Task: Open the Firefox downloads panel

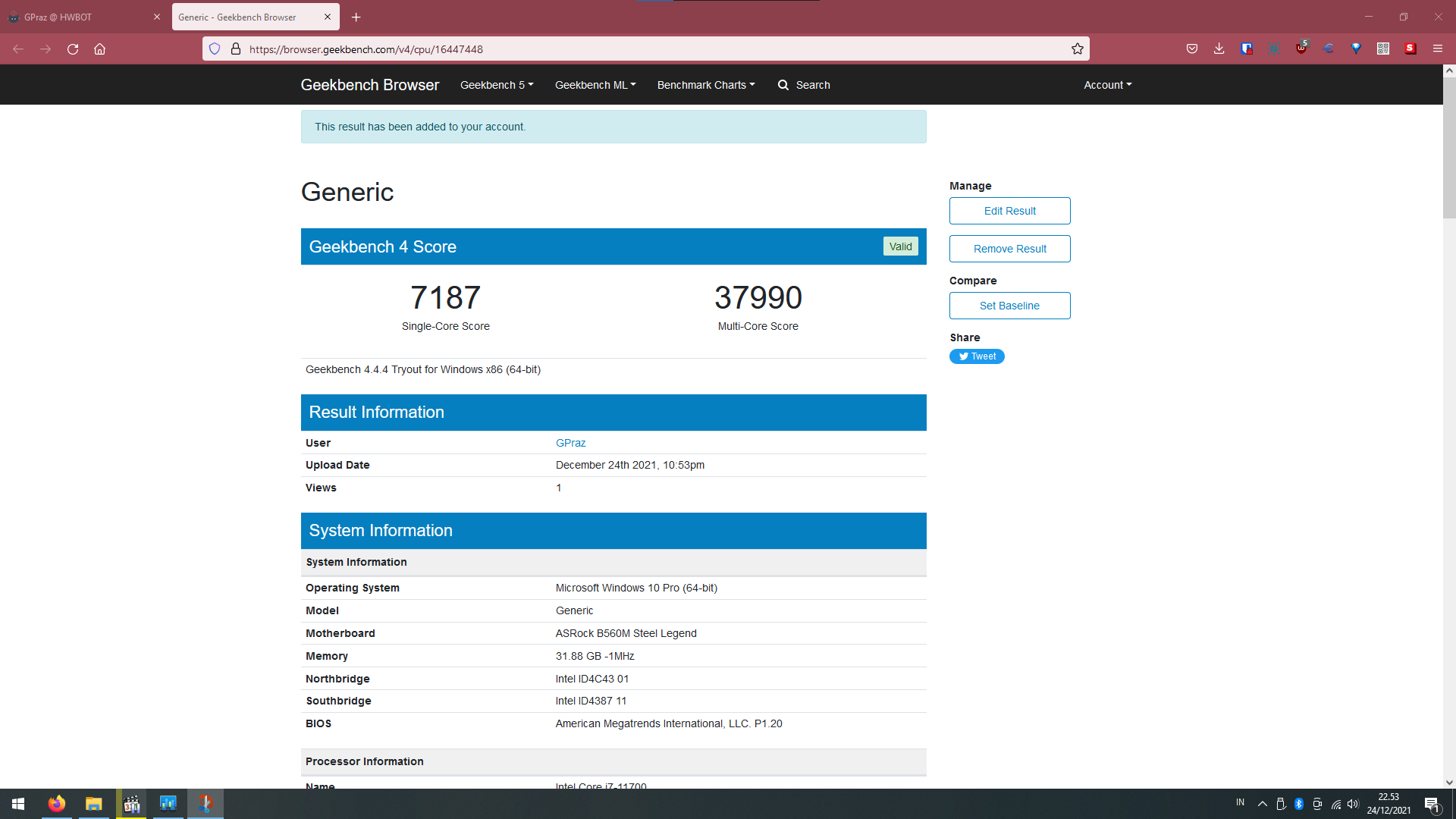Action: tap(1219, 49)
